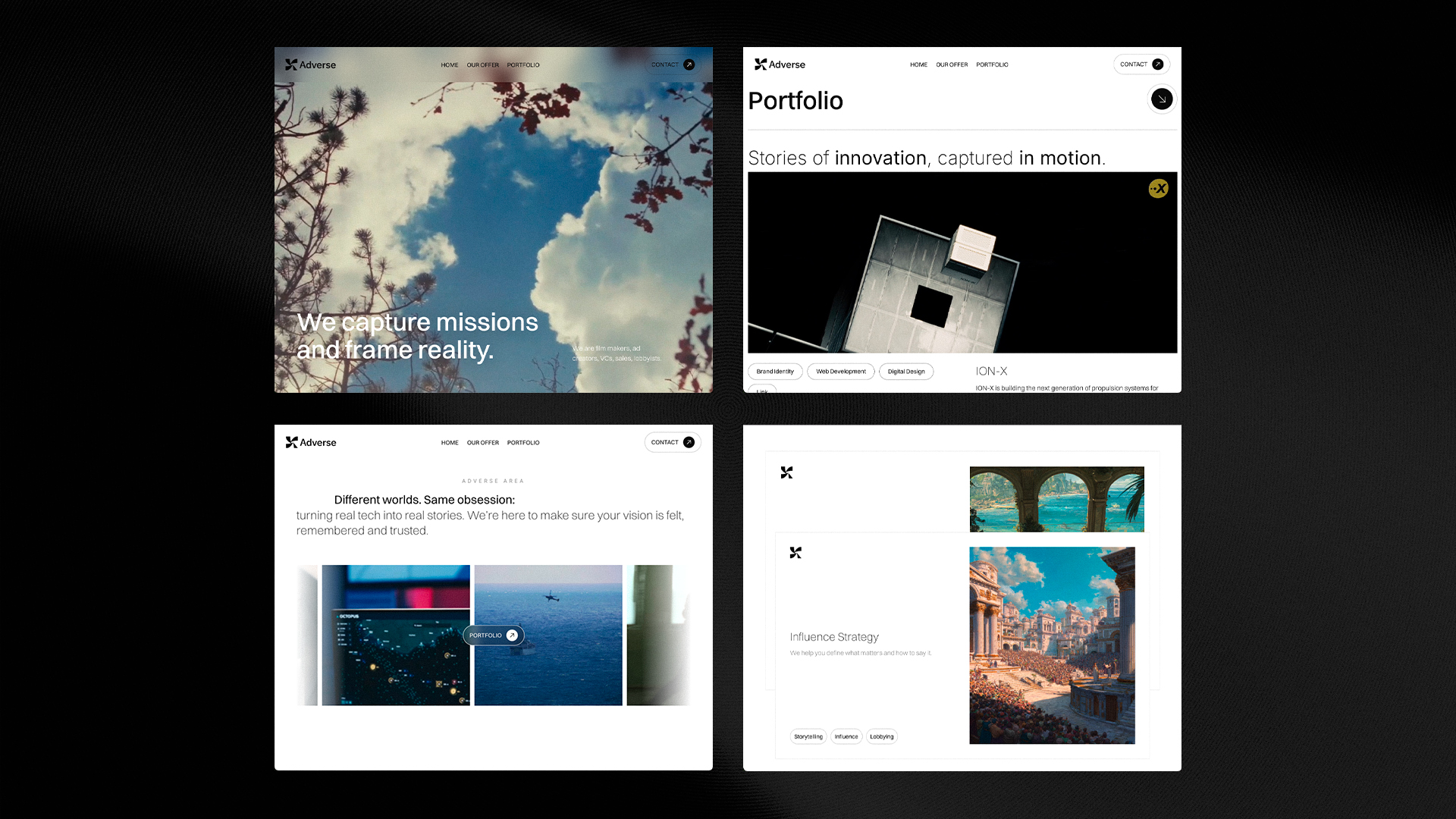Image resolution: width=1456 pixels, height=819 pixels.
Task: Open HOME in the Portfolio page navigation
Action: [918, 65]
